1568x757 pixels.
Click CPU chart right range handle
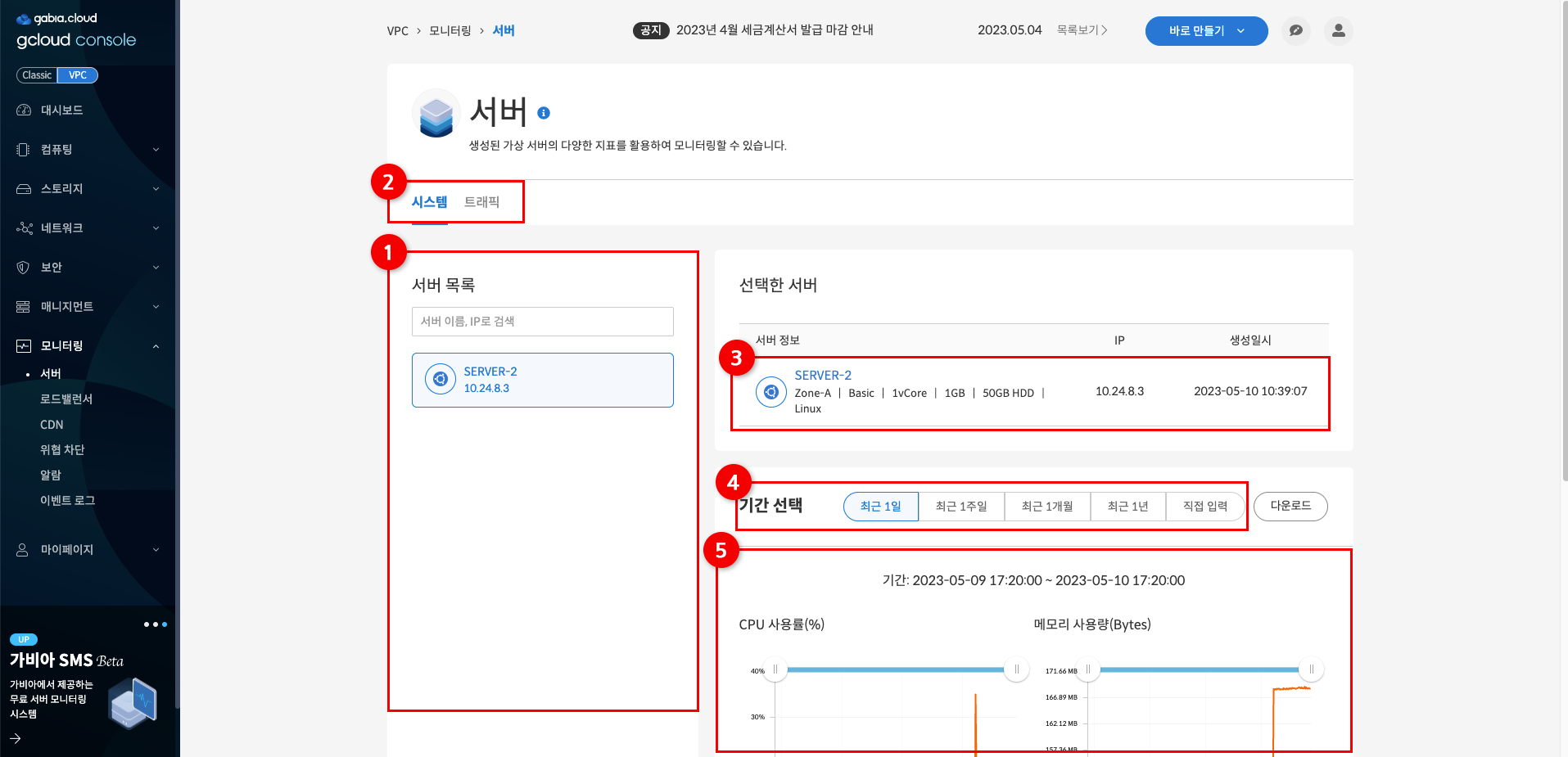[x=1017, y=669]
